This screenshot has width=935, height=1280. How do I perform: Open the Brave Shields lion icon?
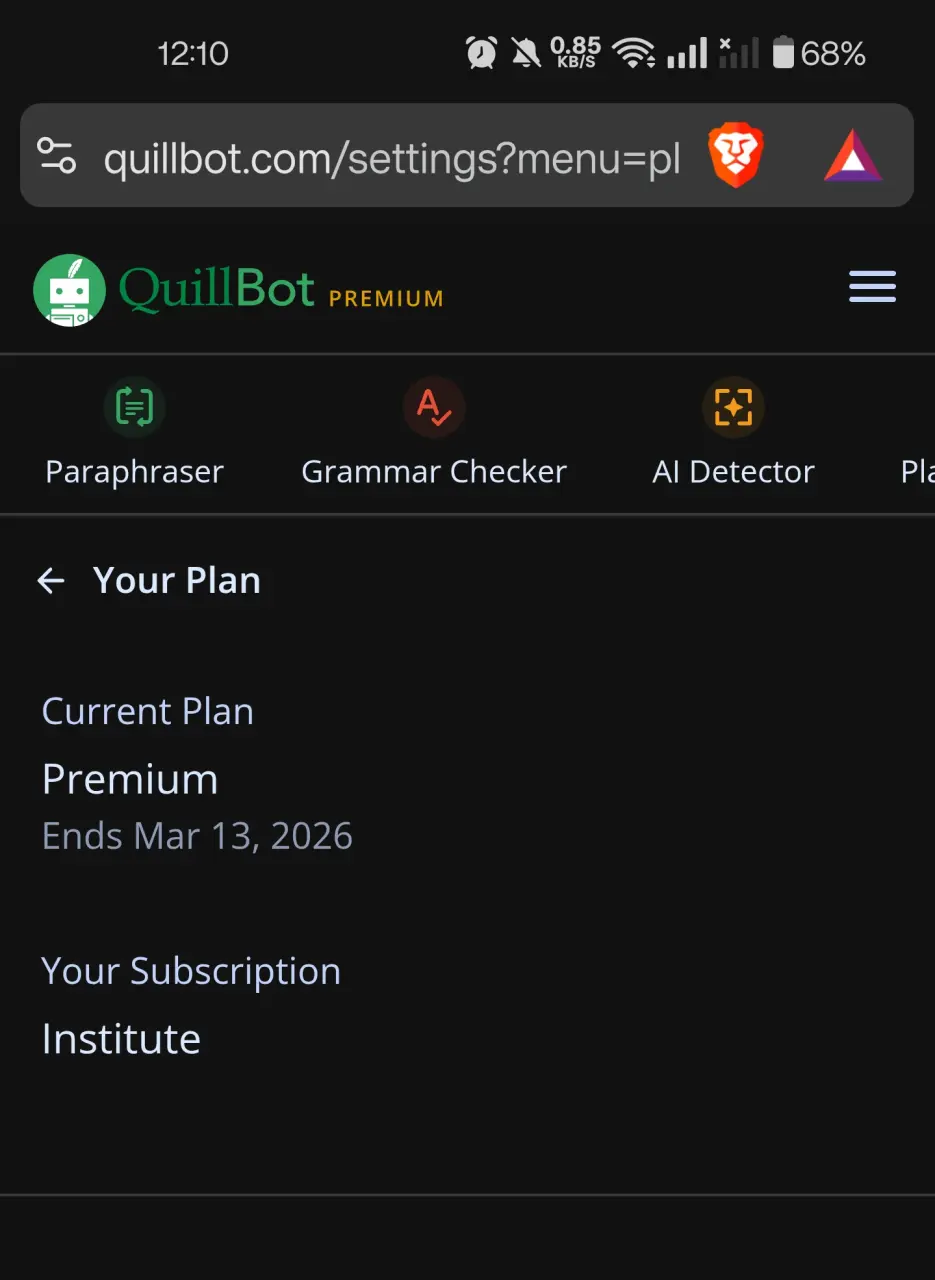point(736,156)
